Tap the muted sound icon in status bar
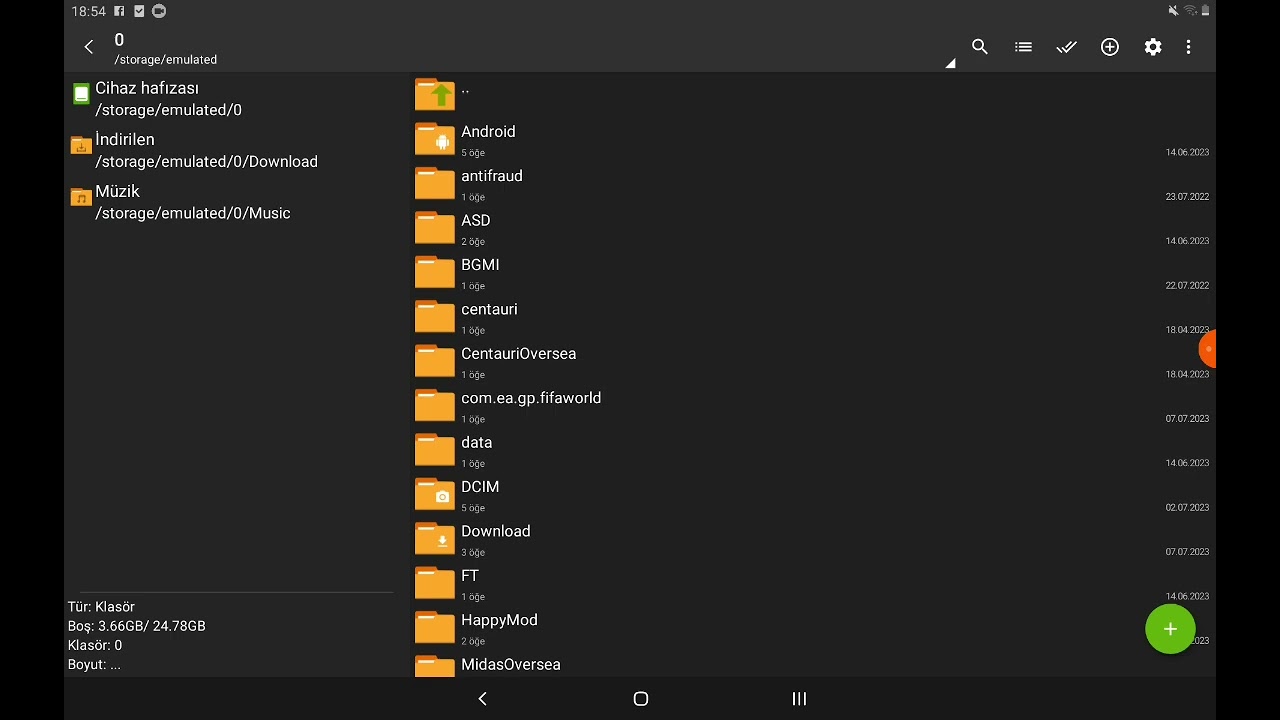 1173,11
